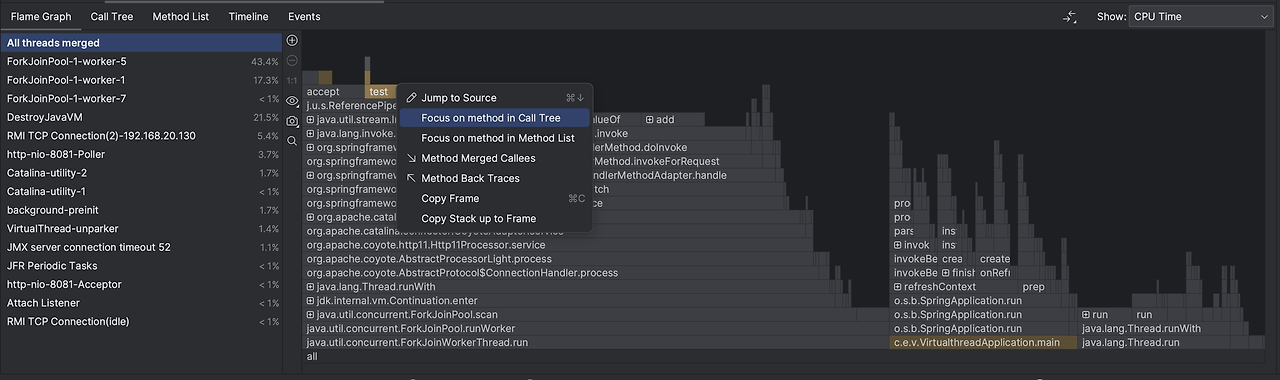Screen dimensions: 1280x380
Task: Open the Events tab
Action: (x=304, y=17)
